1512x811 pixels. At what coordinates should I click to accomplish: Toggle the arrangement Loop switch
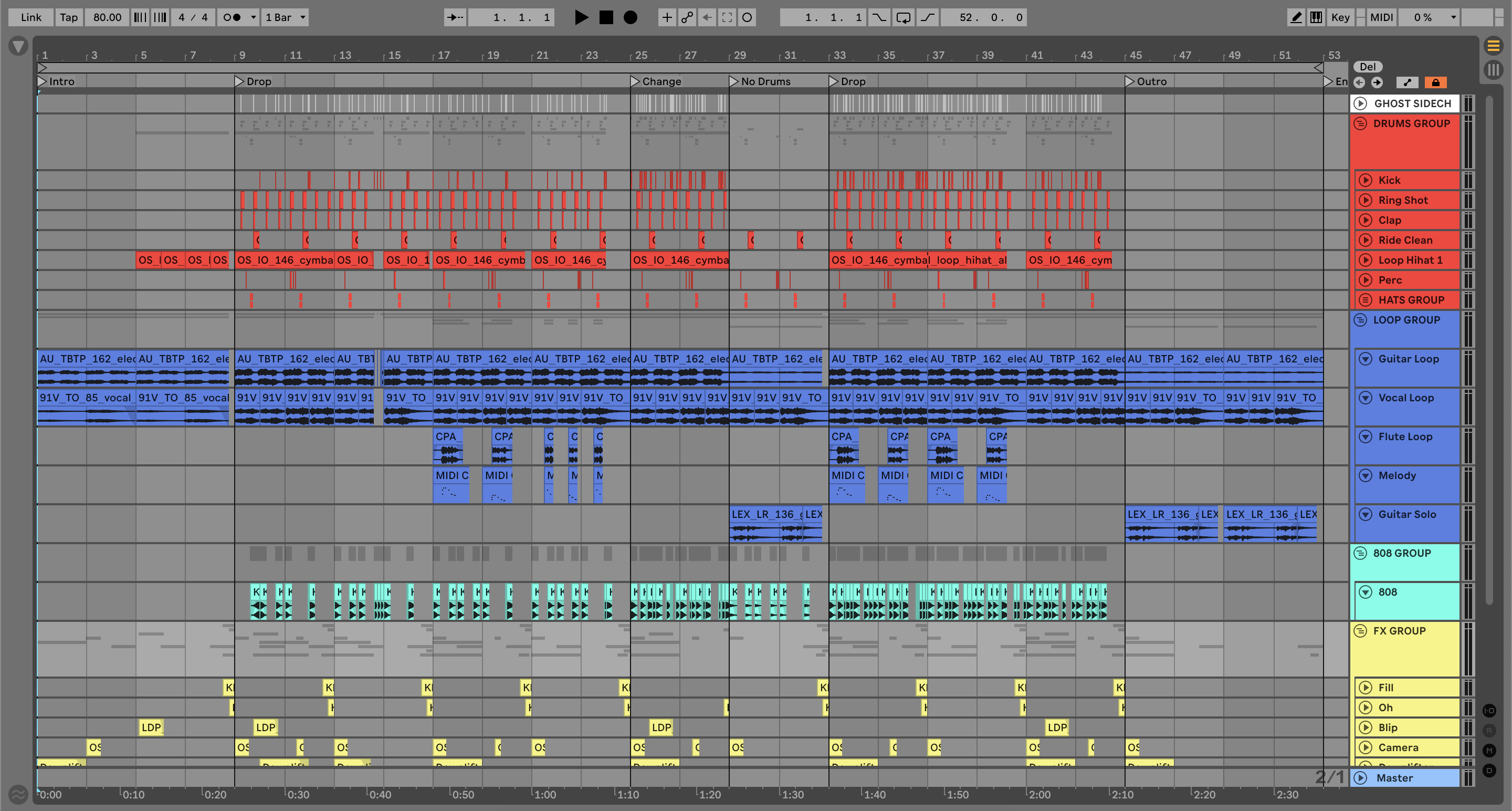pyautogui.click(x=904, y=18)
